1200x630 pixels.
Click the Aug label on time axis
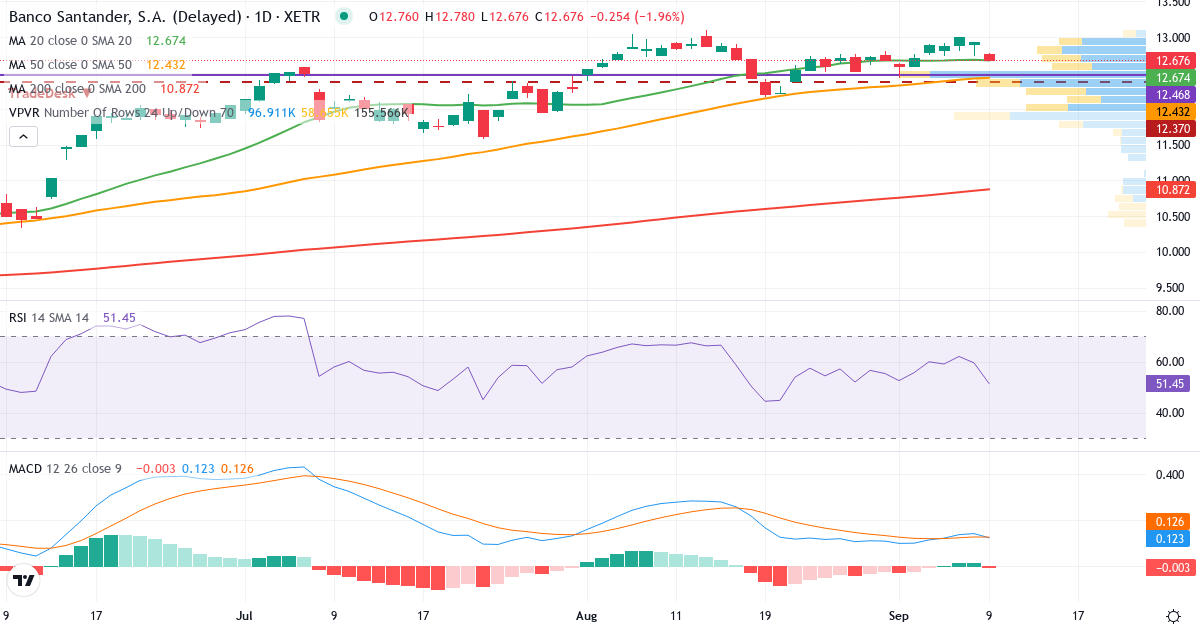(x=585, y=616)
